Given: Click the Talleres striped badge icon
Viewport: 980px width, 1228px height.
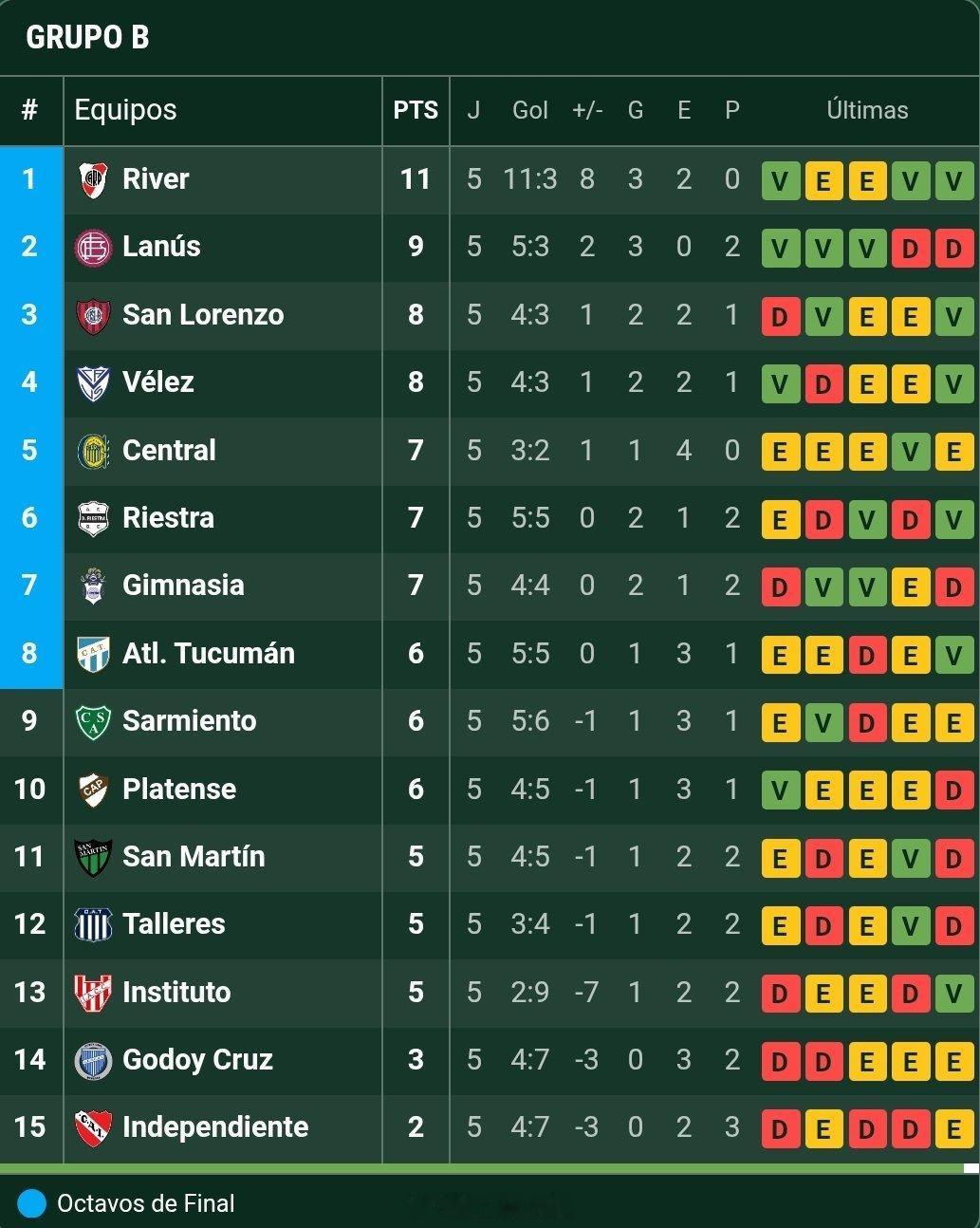Looking at the screenshot, I should click(93, 924).
